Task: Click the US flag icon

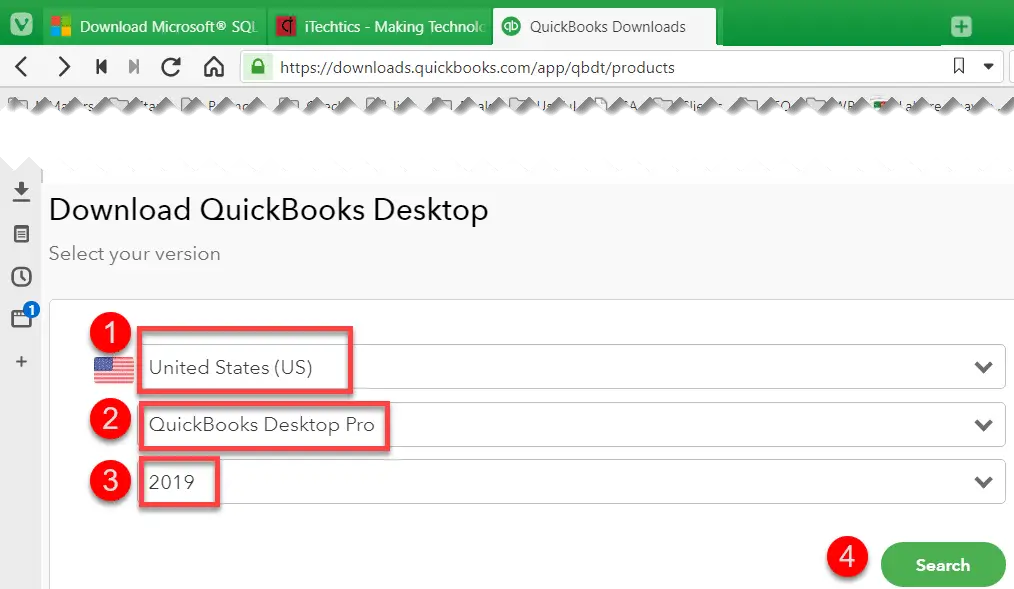Action: tap(114, 370)
